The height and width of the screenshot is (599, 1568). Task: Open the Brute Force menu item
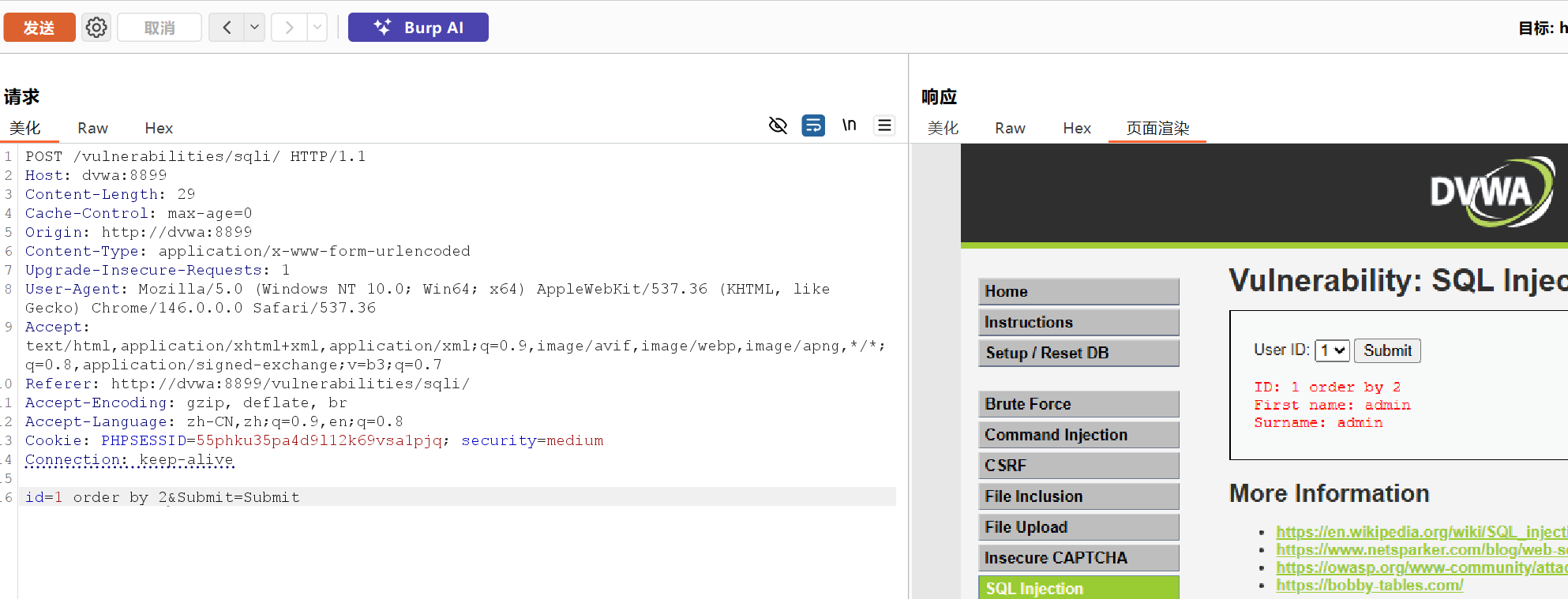click(x=1078, y=404)
